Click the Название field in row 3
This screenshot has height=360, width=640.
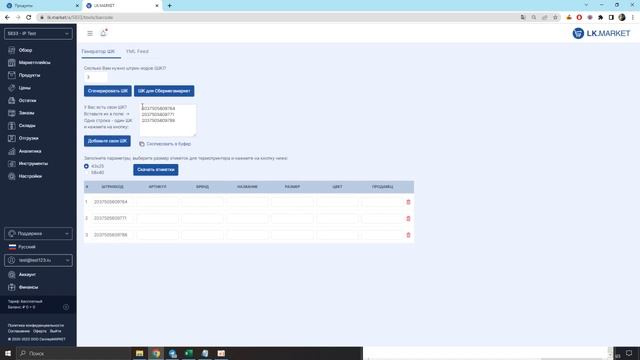pos(247,235)
